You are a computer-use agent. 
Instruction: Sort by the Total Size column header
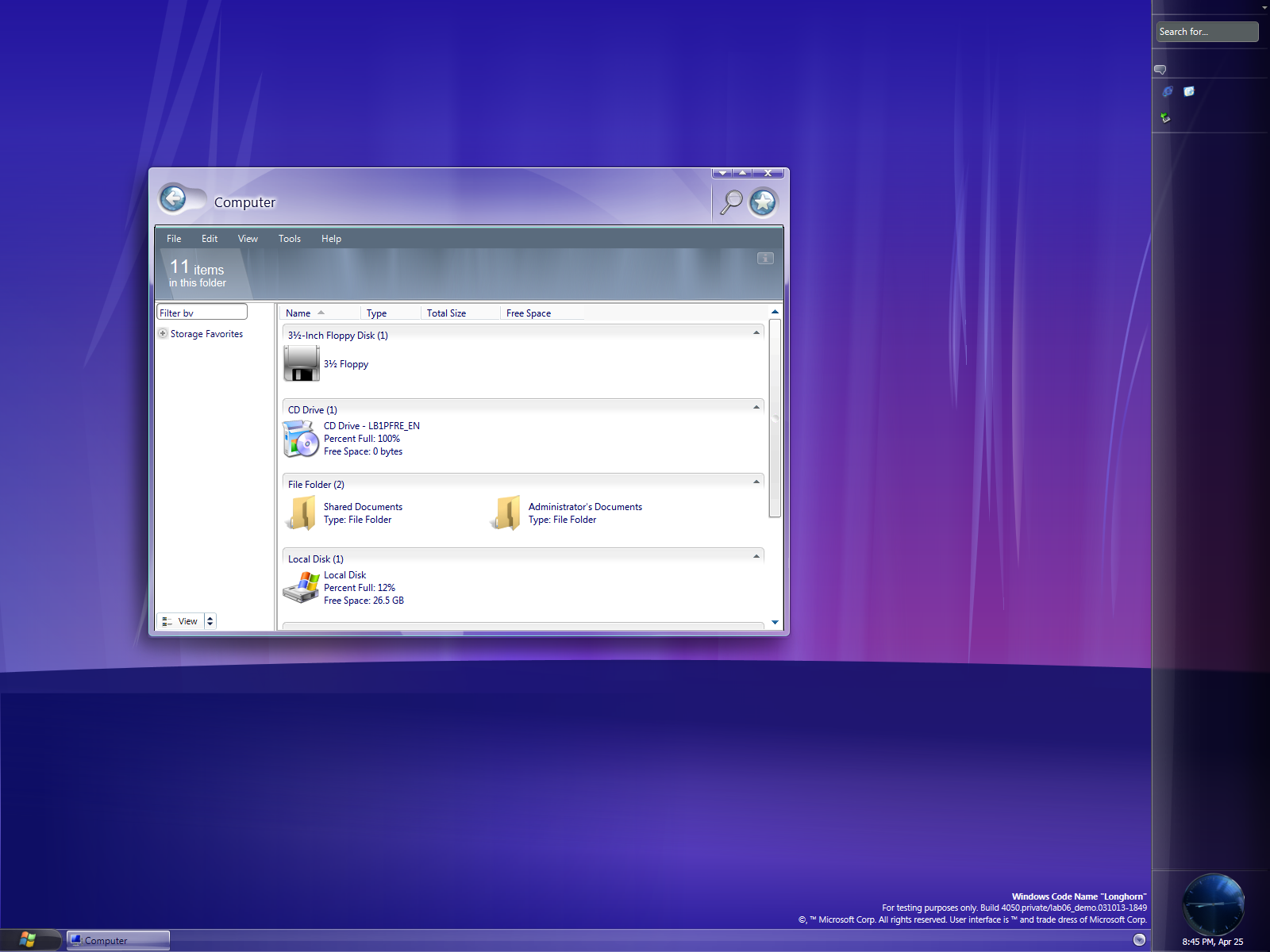(x=461, y=313)
